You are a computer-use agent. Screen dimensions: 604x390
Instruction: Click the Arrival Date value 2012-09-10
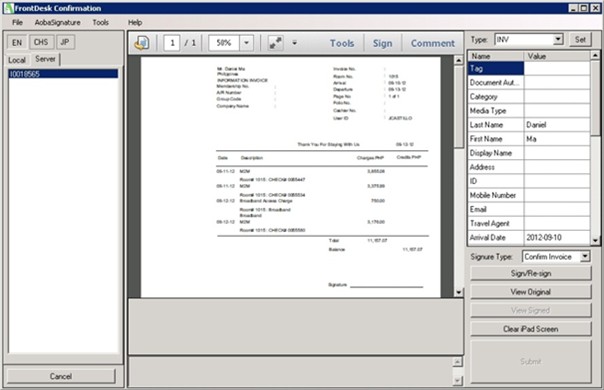pyautogui.click(x=557, y=237)
